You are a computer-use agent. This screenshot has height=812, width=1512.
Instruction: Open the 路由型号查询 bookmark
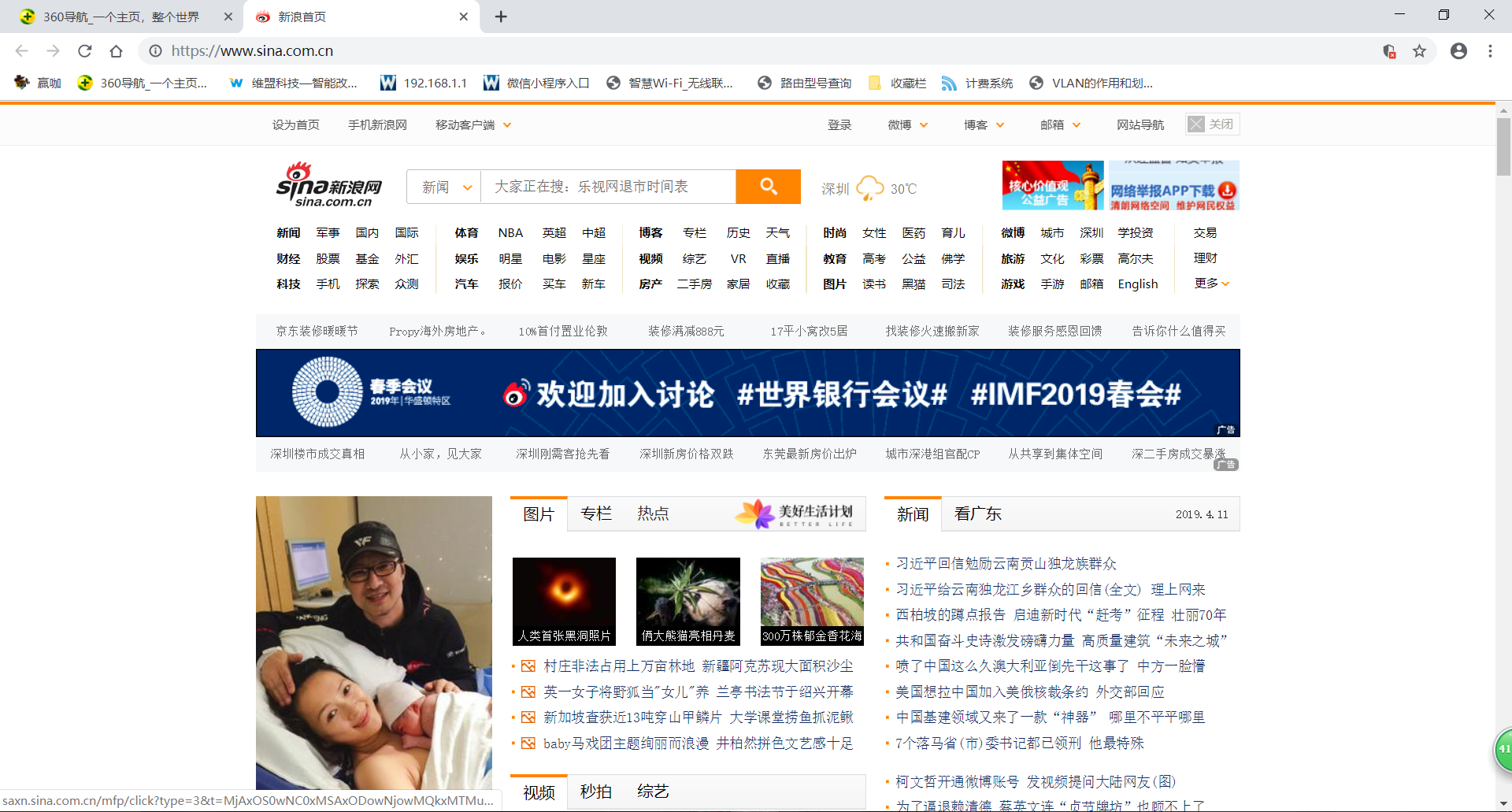click(x=805, y=83)
